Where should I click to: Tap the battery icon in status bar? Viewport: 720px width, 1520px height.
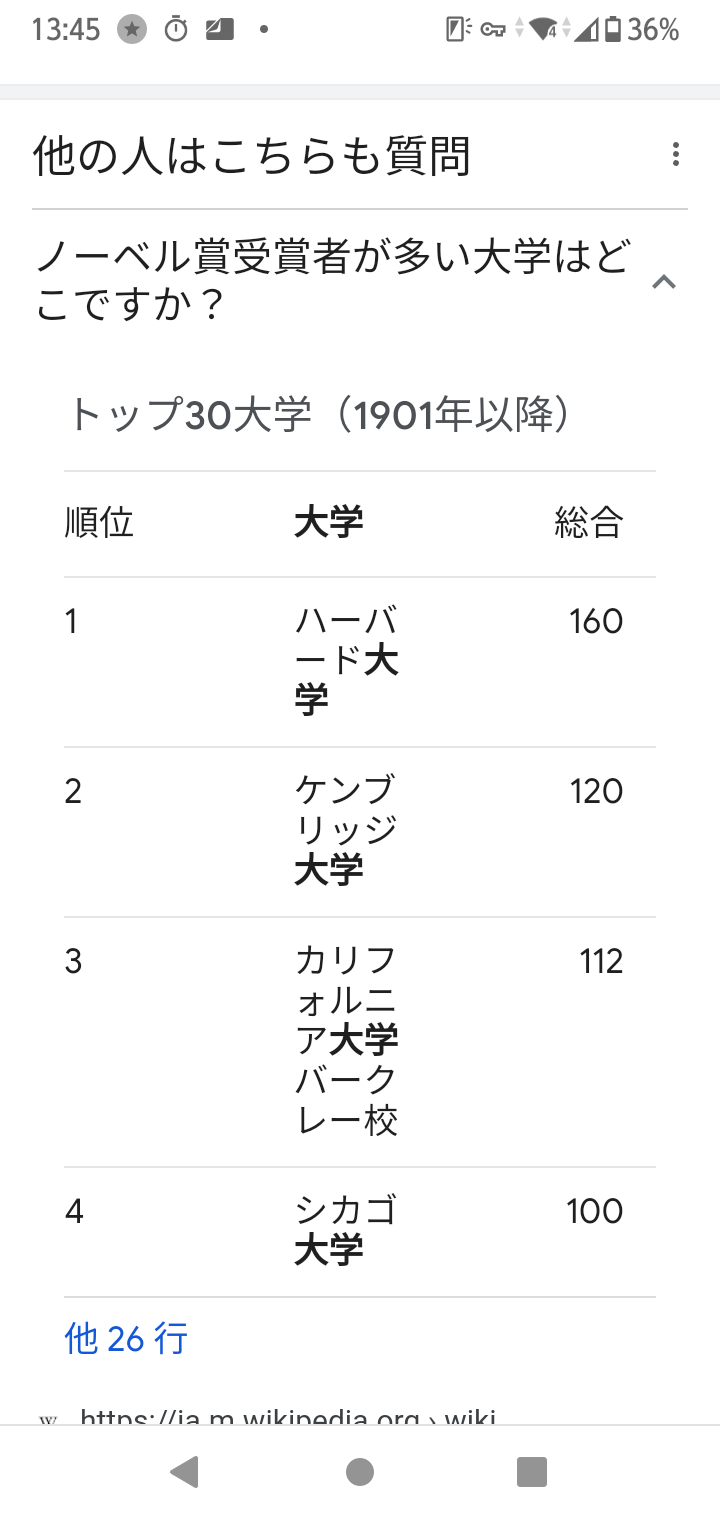point(613,30)
